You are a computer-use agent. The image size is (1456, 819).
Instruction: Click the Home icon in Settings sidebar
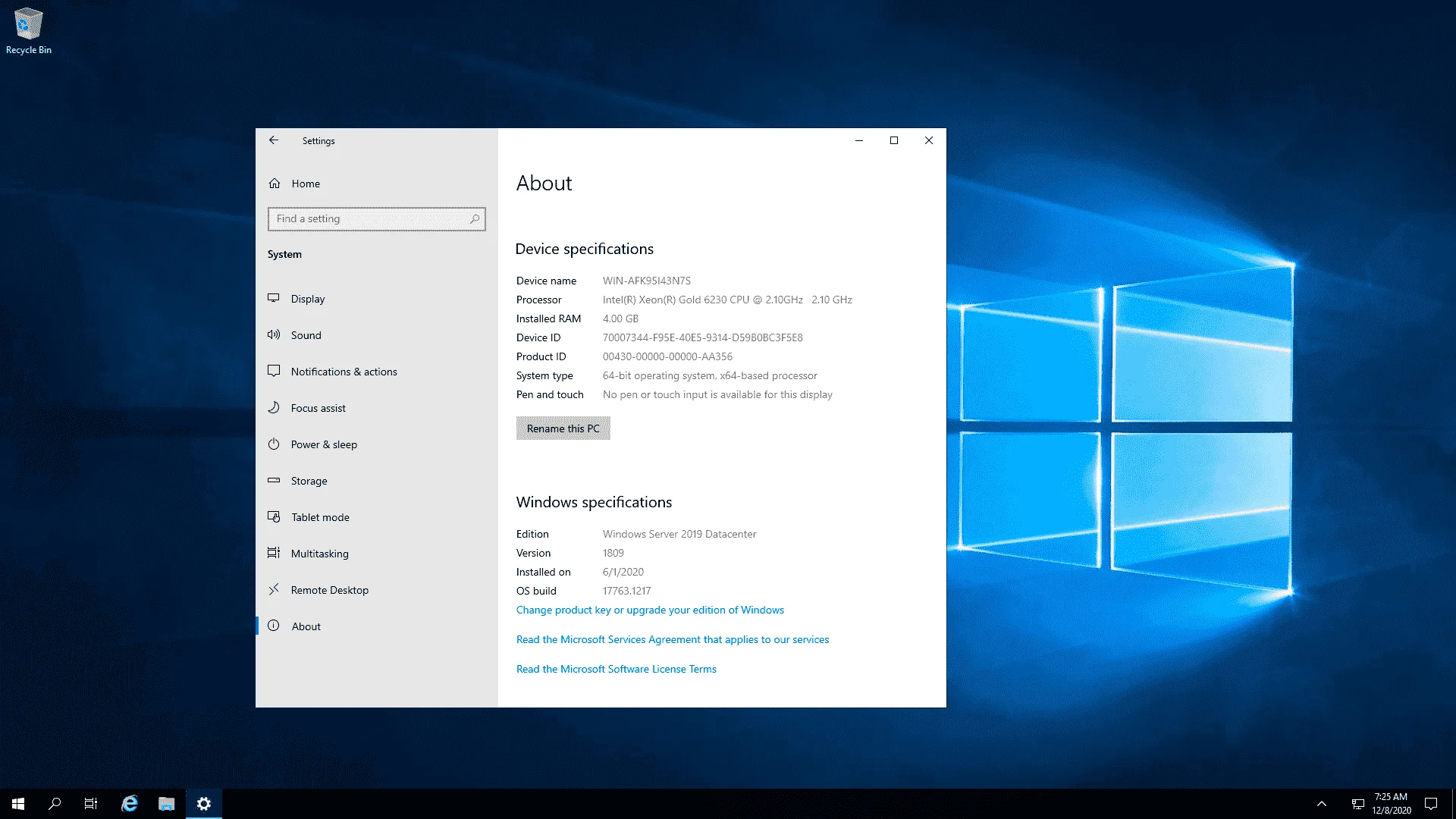(x=275, y=184)
